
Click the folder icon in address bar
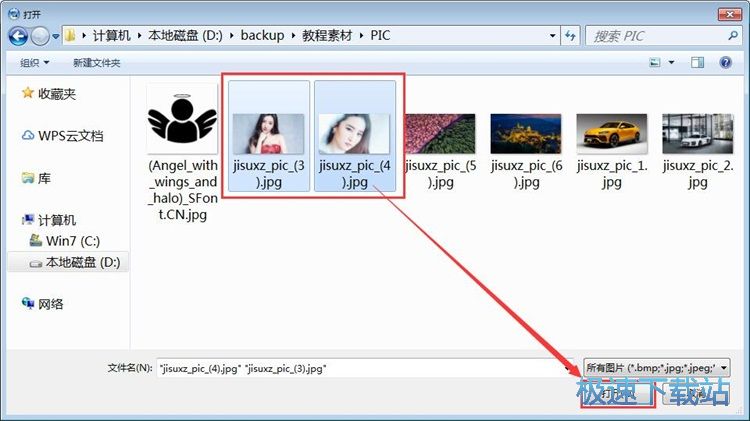coord(70,35)
